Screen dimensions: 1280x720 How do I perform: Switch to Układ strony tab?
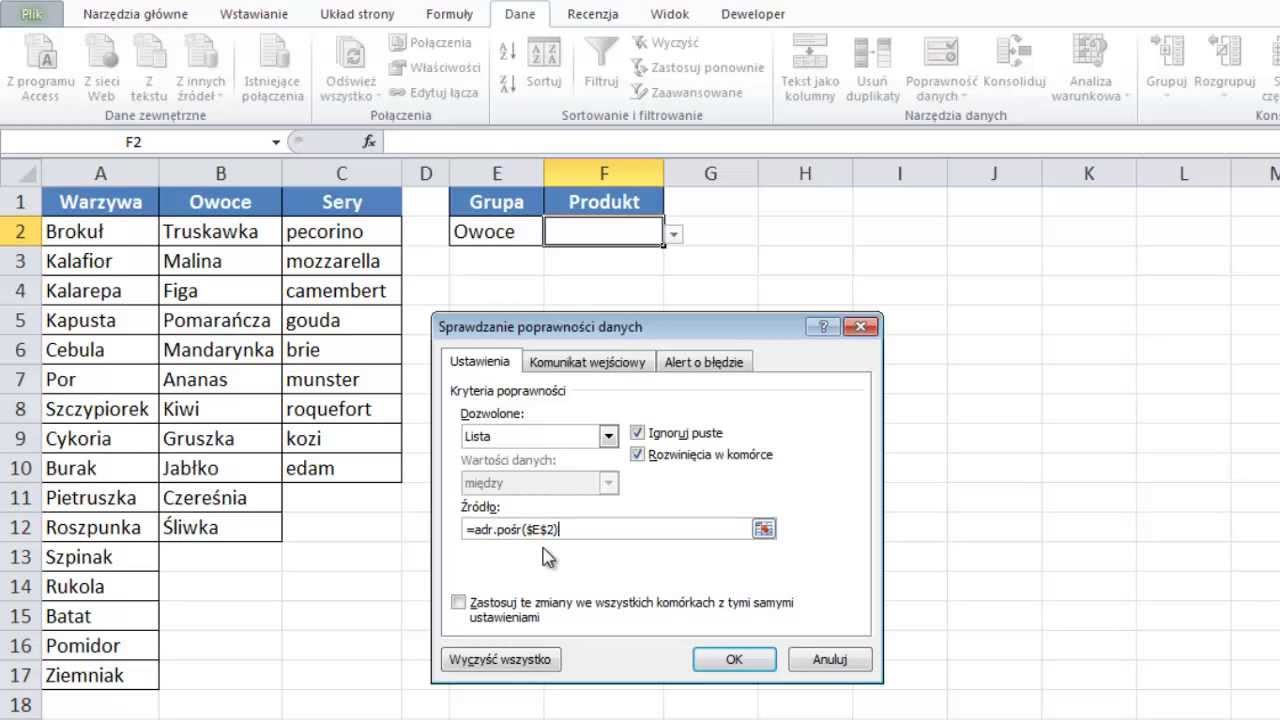click(357, 14)
